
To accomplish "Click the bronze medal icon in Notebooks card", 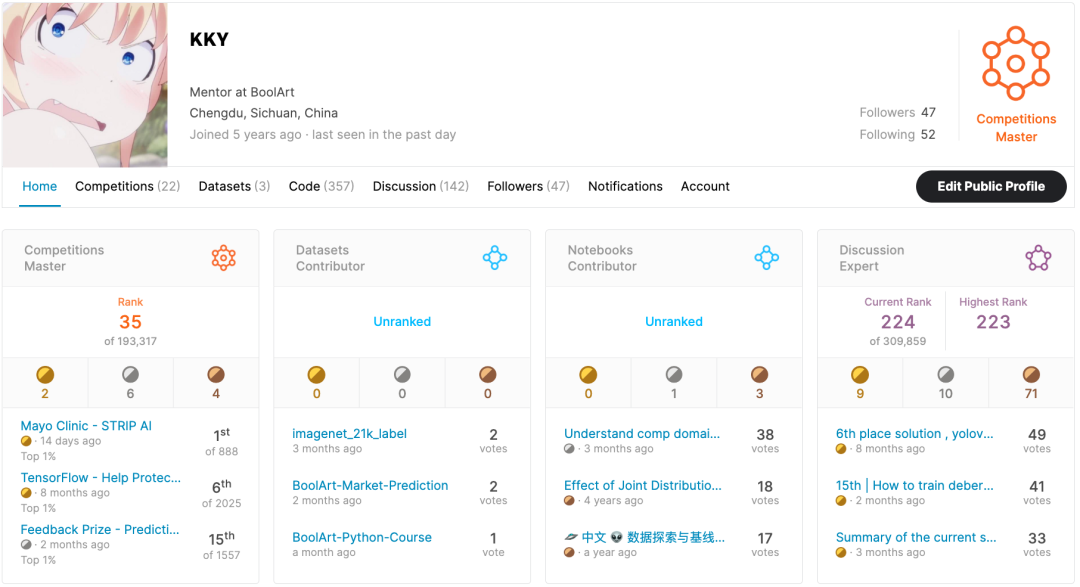I will (760, 374).
